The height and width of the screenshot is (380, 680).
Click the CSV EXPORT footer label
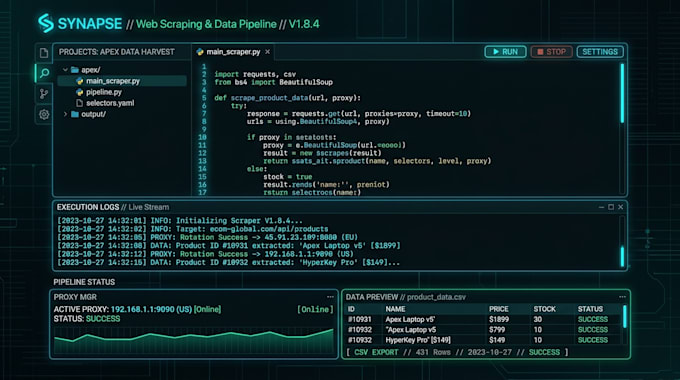coord(376,352)
